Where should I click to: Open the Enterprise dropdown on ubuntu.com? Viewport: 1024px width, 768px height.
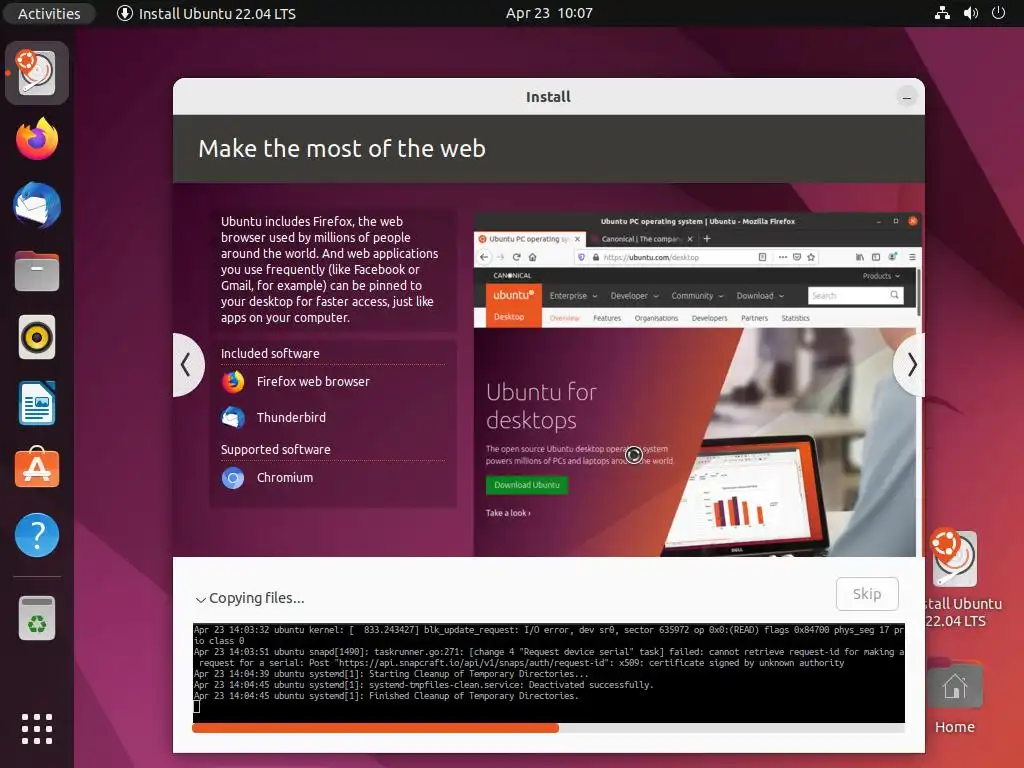[x=573, y=296]
